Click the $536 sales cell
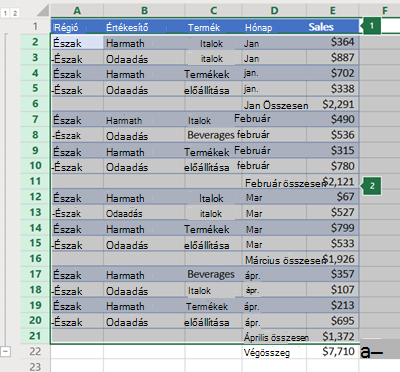Image resolution: width=400 pixels, height=372 pixels. [333, 135]
